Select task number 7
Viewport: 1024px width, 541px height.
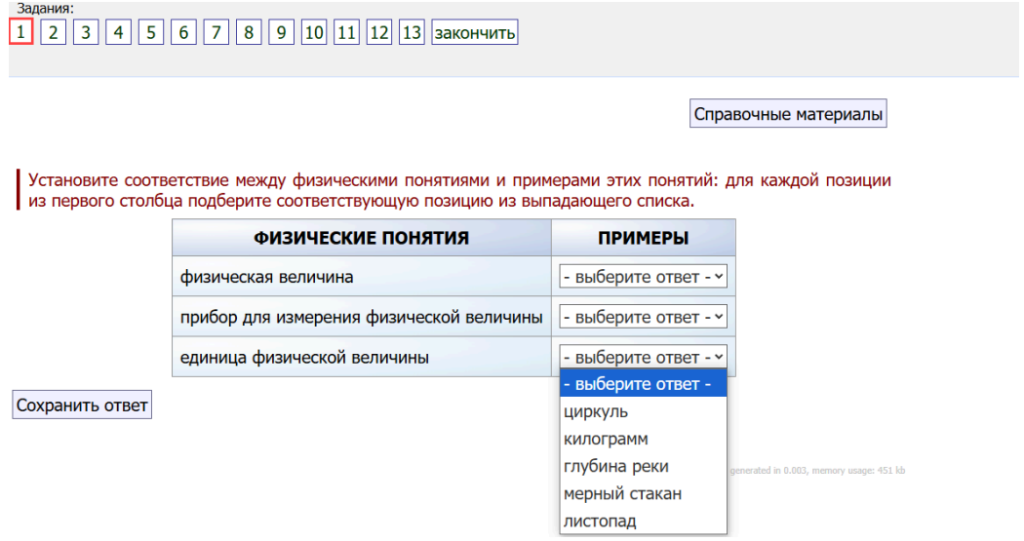pos(216,33)
